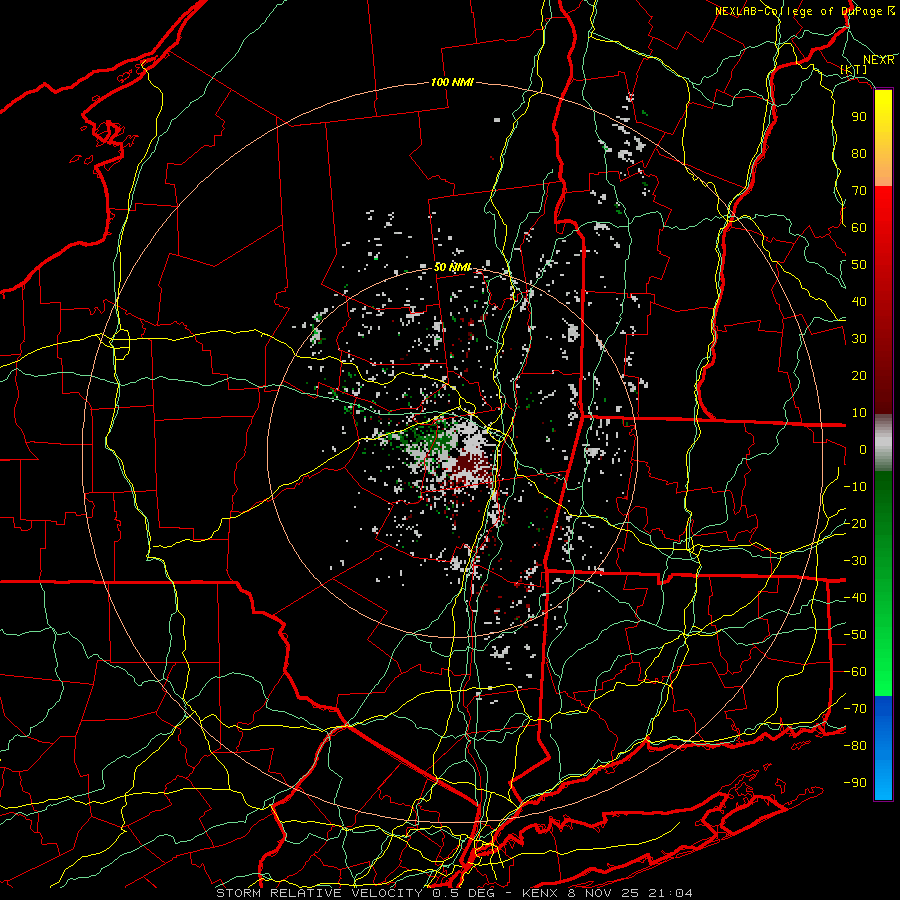Click the -60 scale label
This screenshot has width=900, height=900.
tap(855, 672)
